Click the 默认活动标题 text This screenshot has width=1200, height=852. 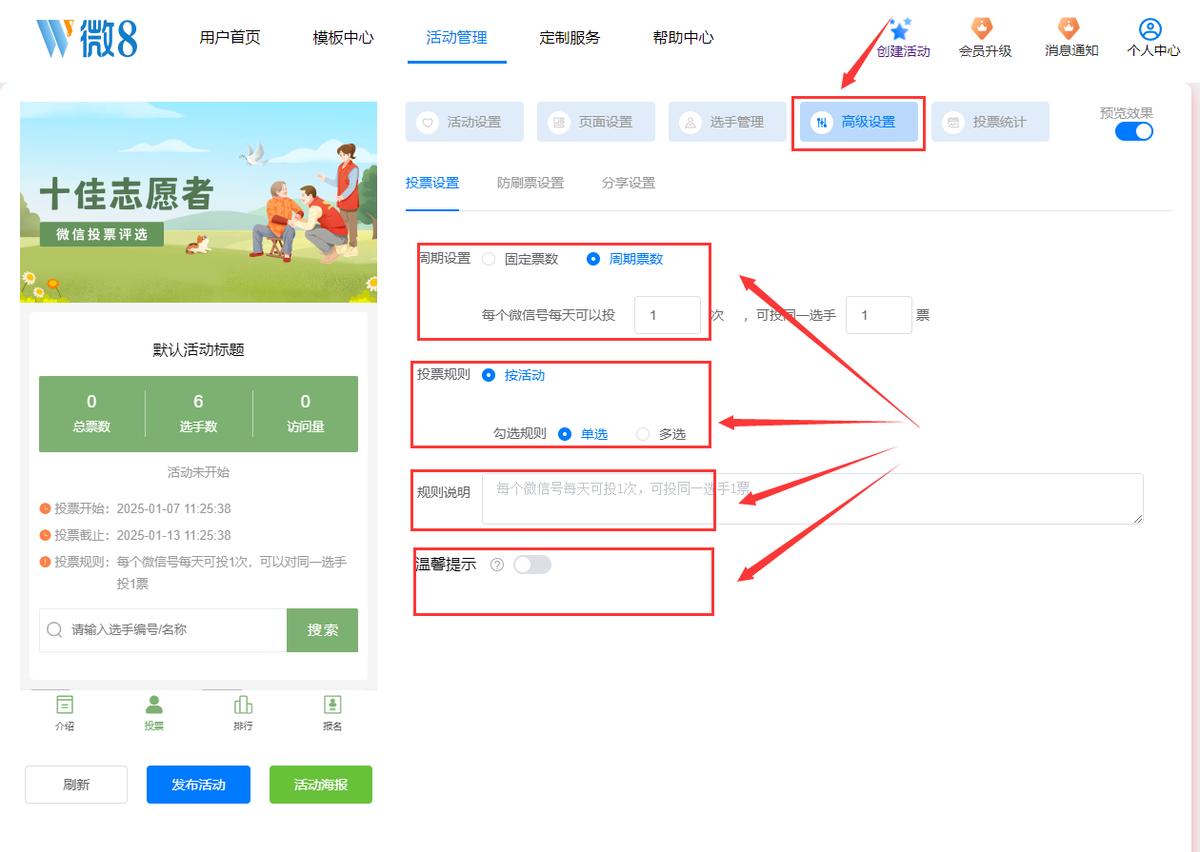(198, 350)
